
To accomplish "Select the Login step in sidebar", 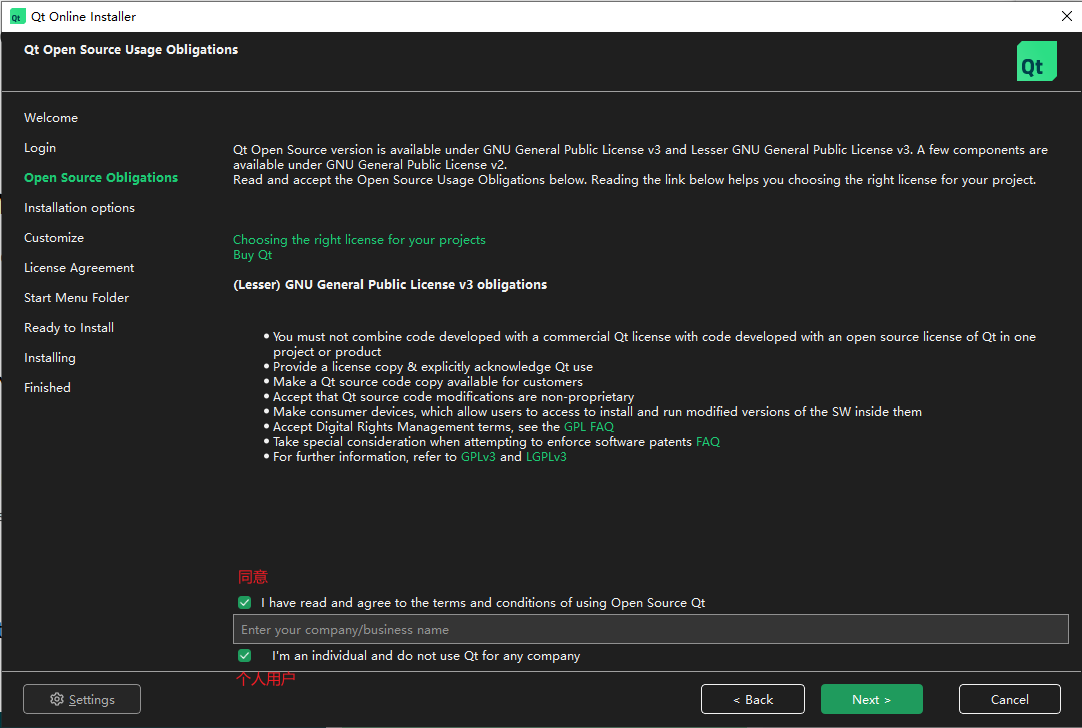I will pyautogui.click(x=40, y=148).
